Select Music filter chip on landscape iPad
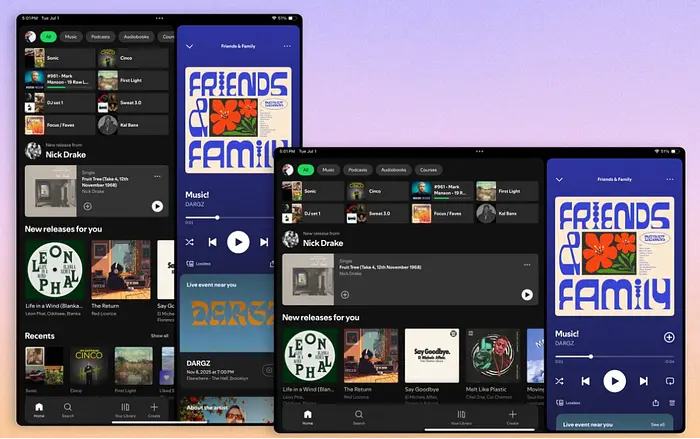Viewport: 700px width, 439px height. pyautogui.click(x=328, y=170)
